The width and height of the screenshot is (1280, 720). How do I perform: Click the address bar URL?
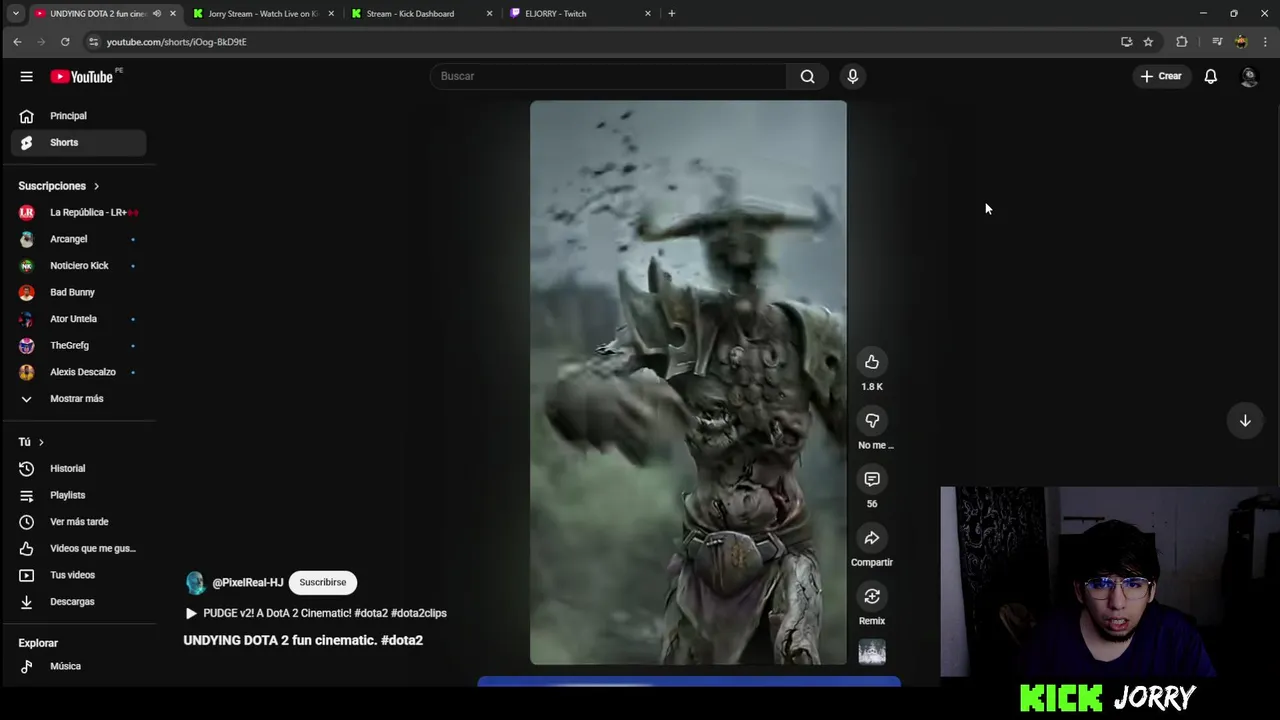click(x=176, y=42)
